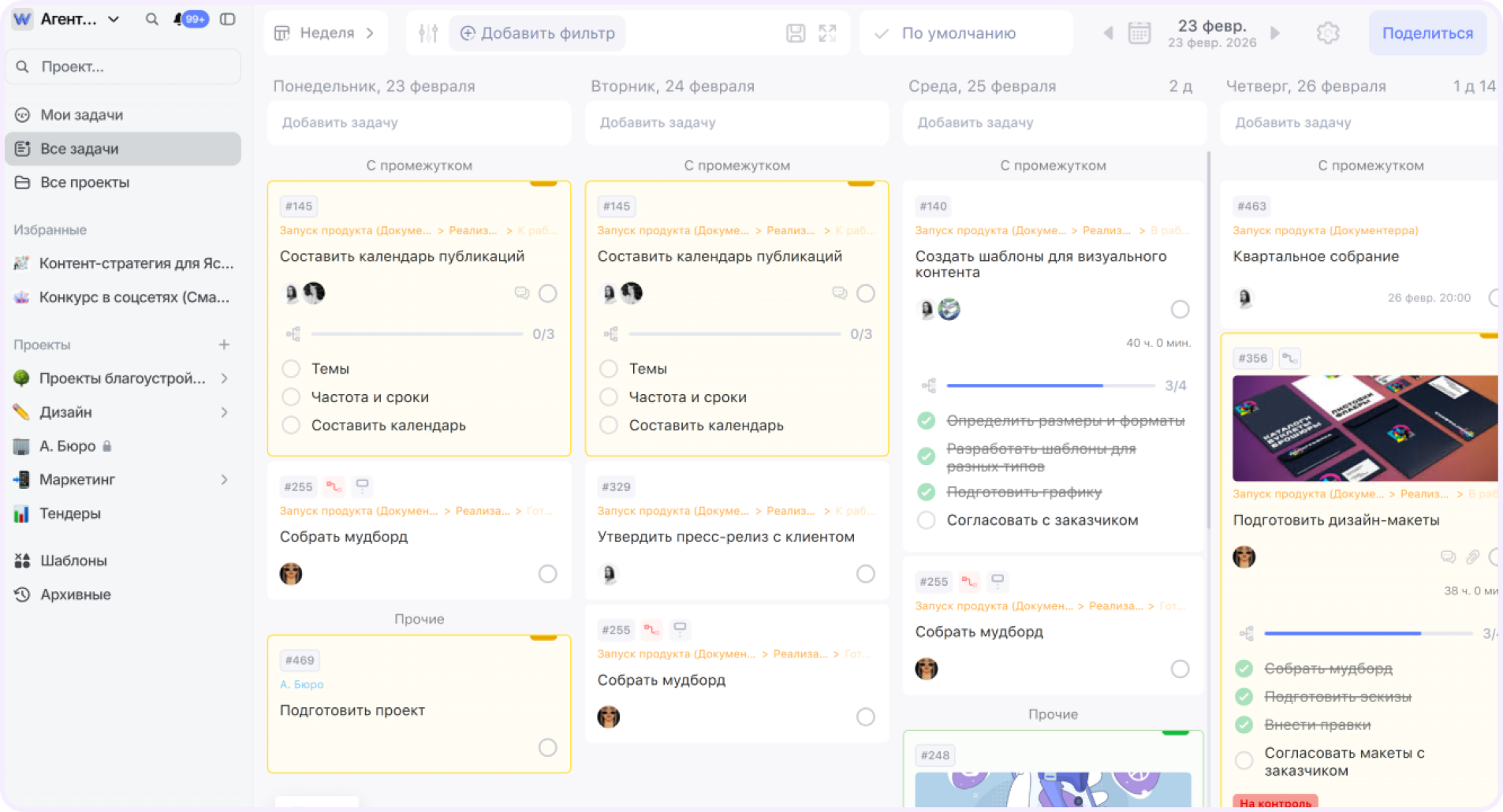Click assignee avatar on Квартальное собрание card

tap(1244, 298)
